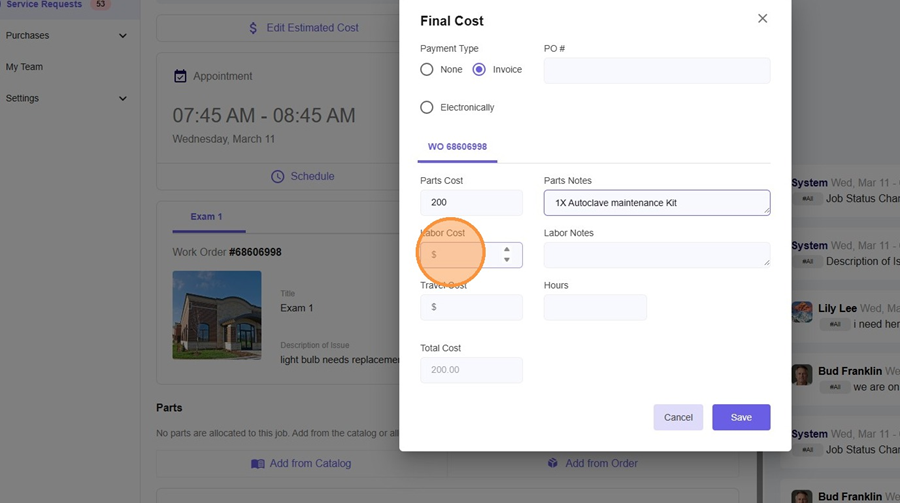
Task: Open the Exam 1 building thumbnail
Action: click(x=217, y=315)
